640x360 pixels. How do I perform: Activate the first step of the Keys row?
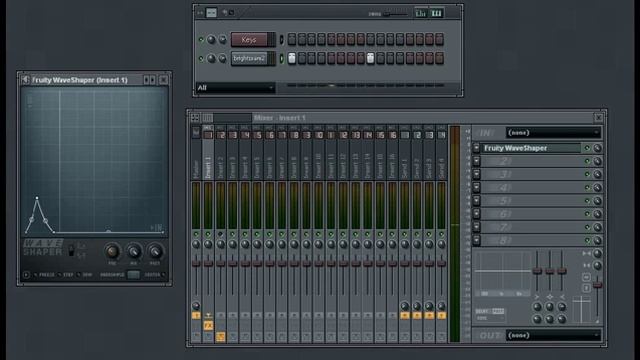point(292,39)
